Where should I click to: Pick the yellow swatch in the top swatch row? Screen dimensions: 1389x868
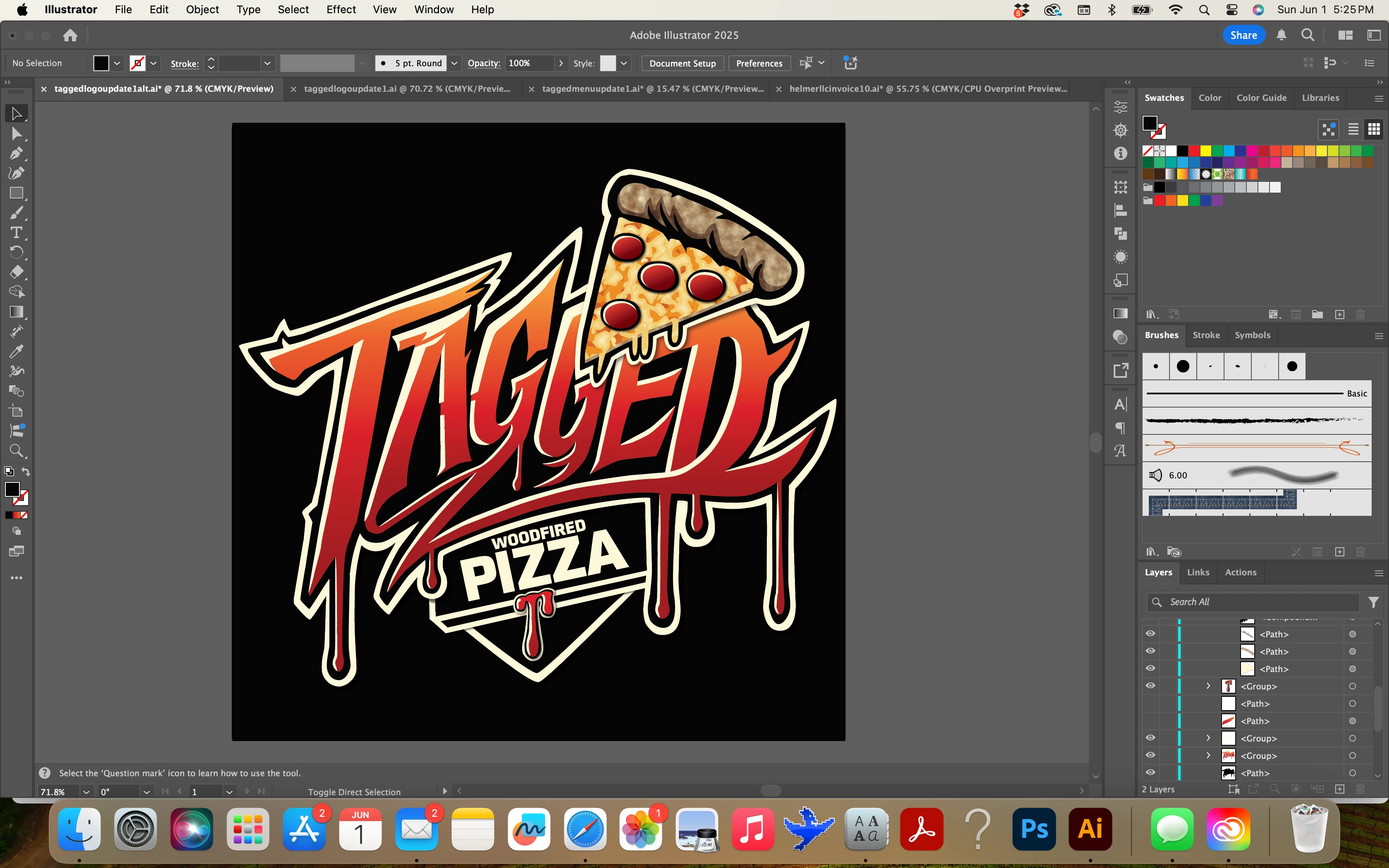click(x=1205, y=151)
